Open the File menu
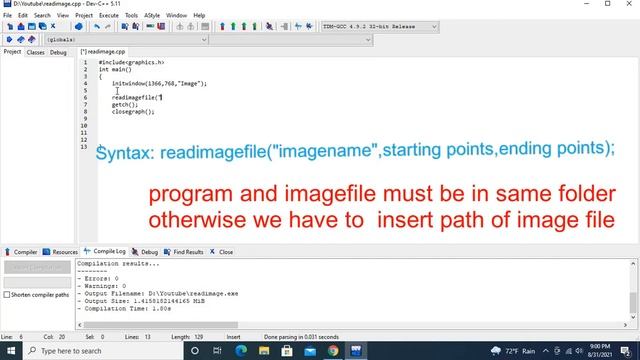The image size is (640, 360). (7, 16)
